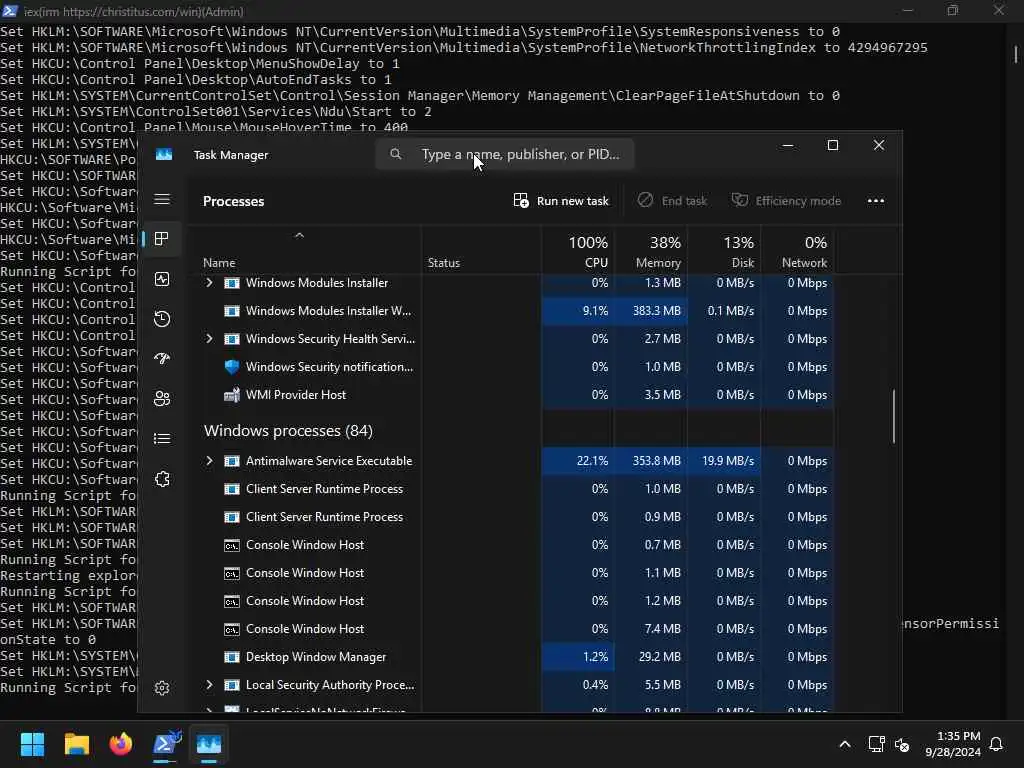1024x768 pixels.
Task: Click the End task button
Action: point(673,201)
